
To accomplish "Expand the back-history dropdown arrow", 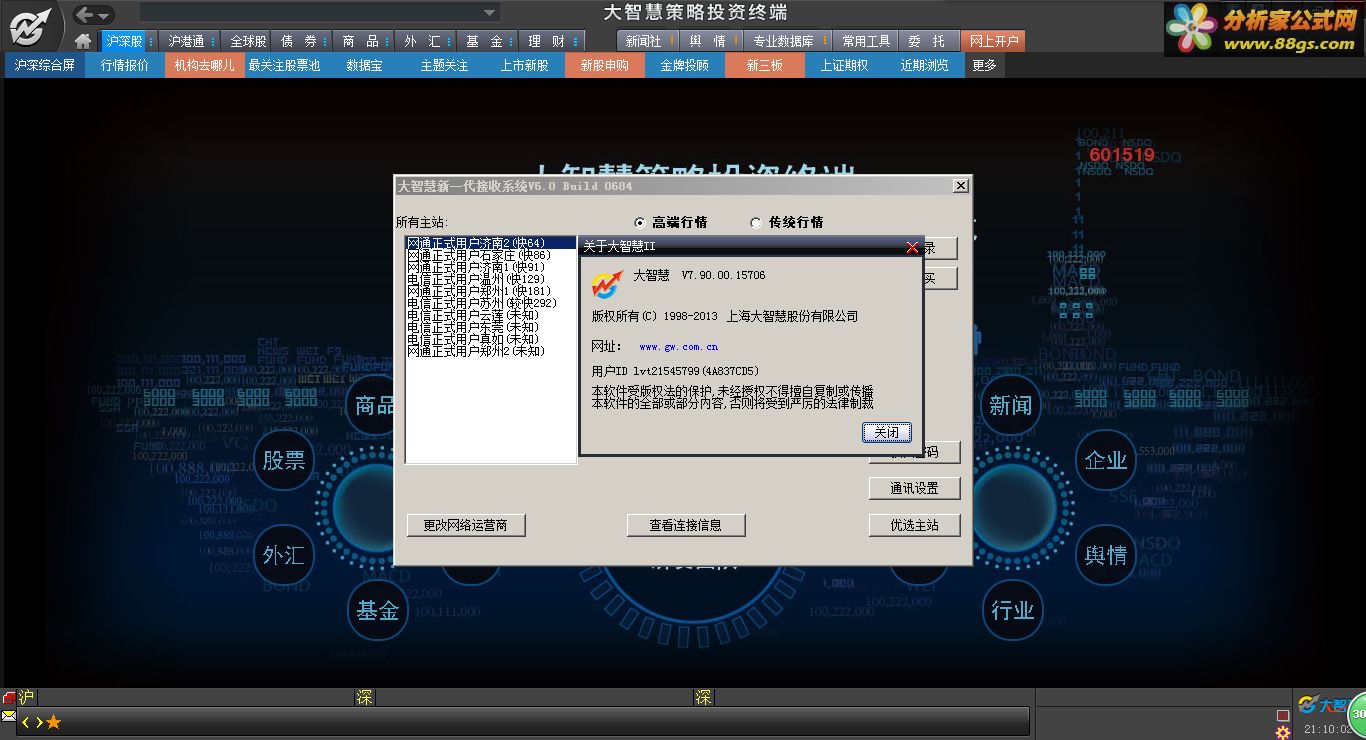I will (105, 15).
